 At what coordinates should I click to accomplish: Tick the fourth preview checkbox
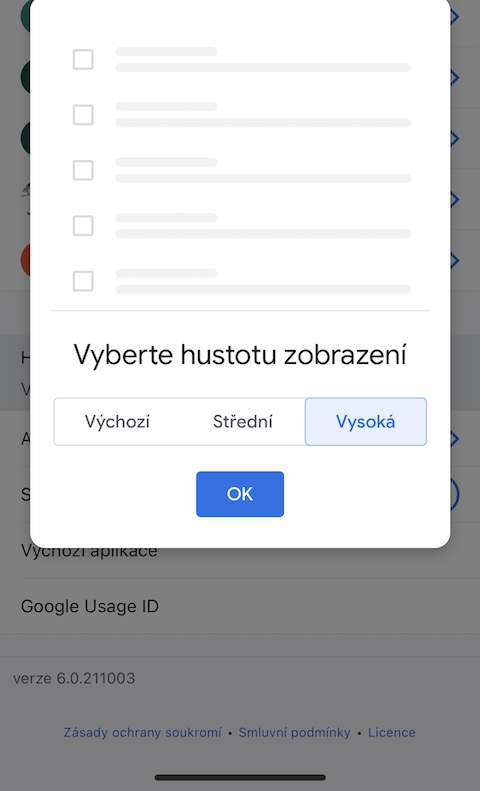(x=83, y=226)
